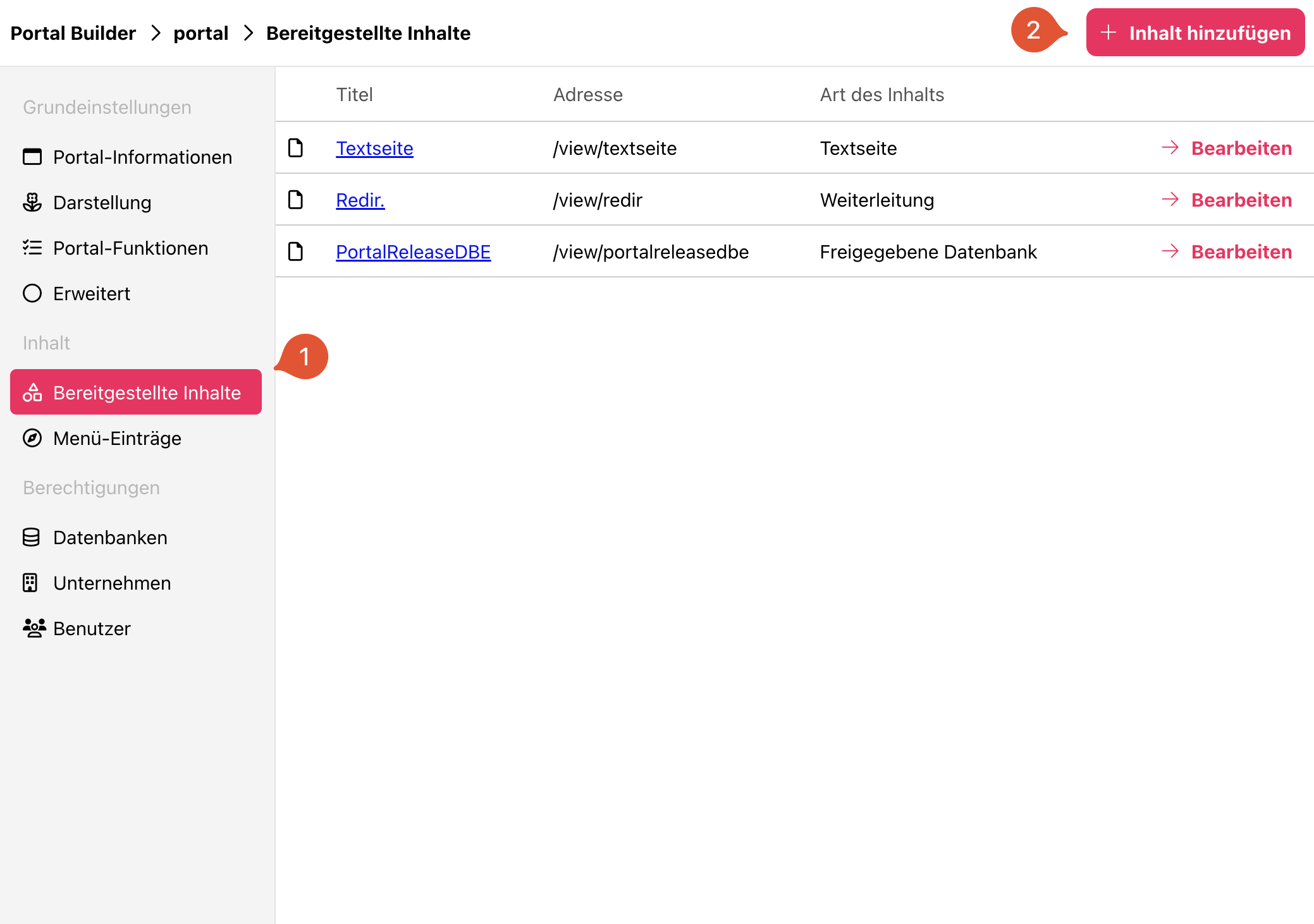Open Datenbanken permissions

coord(136,537)
